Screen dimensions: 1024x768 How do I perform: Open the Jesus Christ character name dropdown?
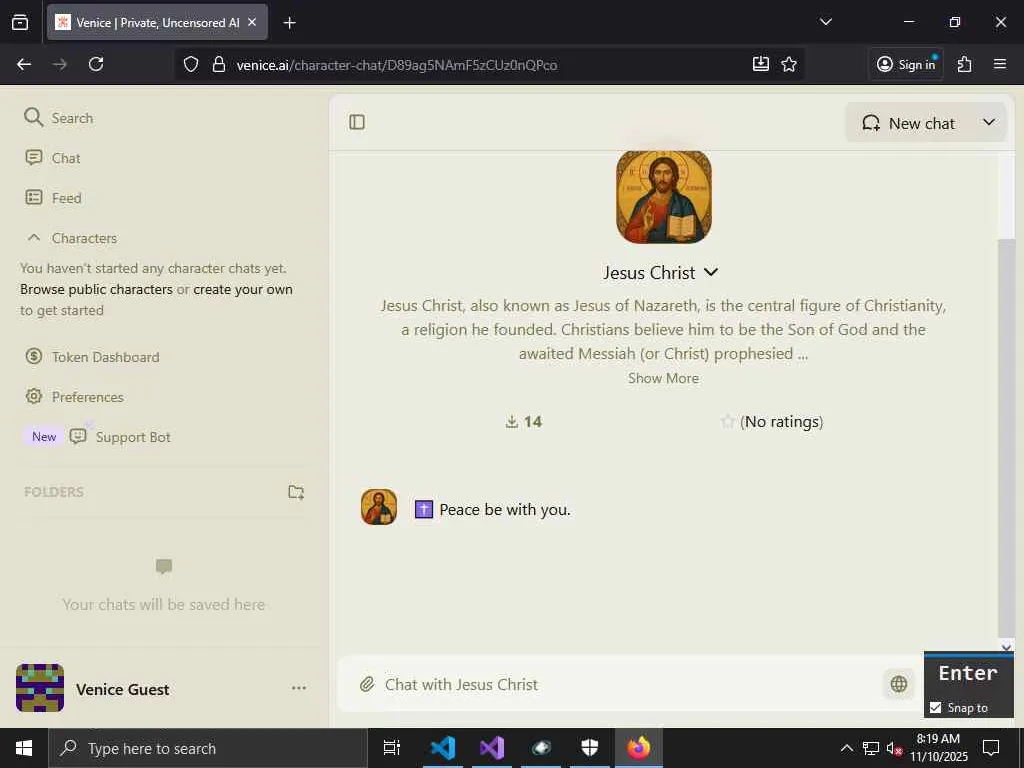[x=660, y=272]
